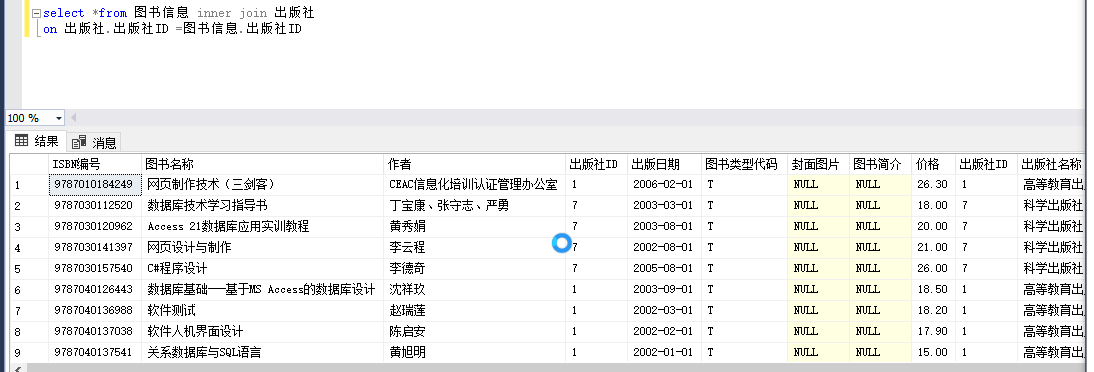Click the 图书名称 column header

point(262,165)
